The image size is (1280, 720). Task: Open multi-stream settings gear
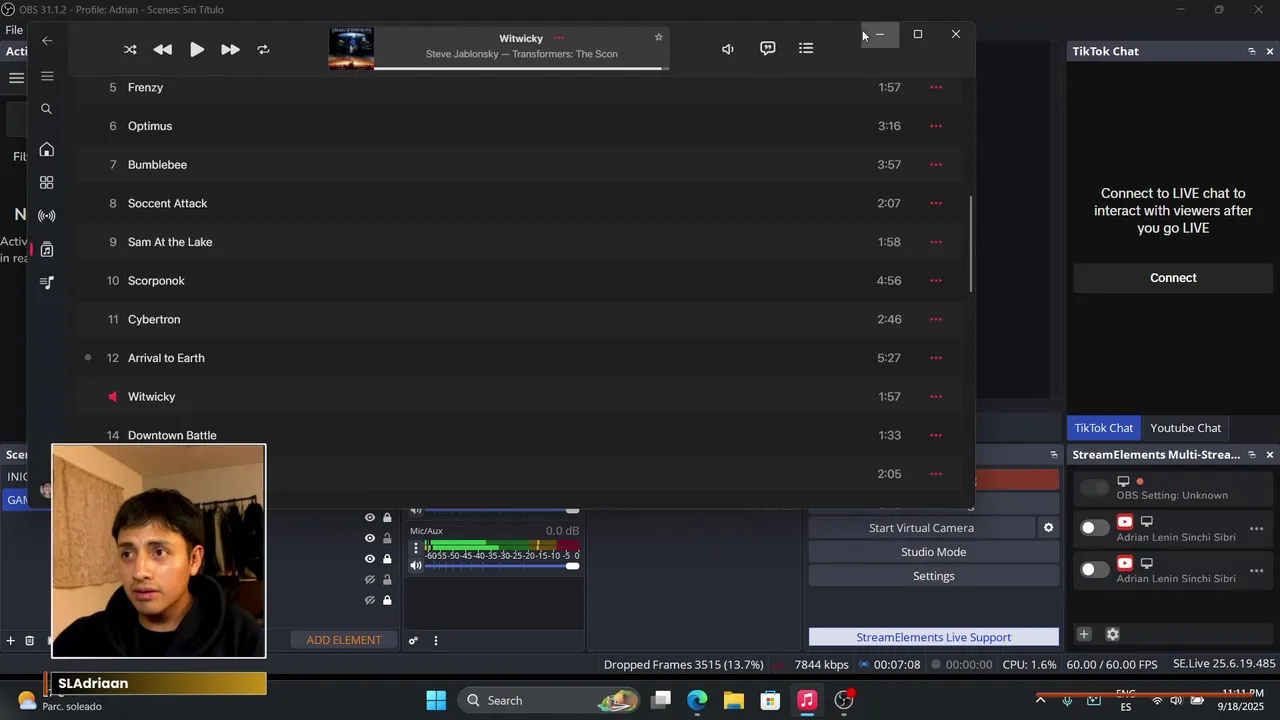click(1112, 634)
